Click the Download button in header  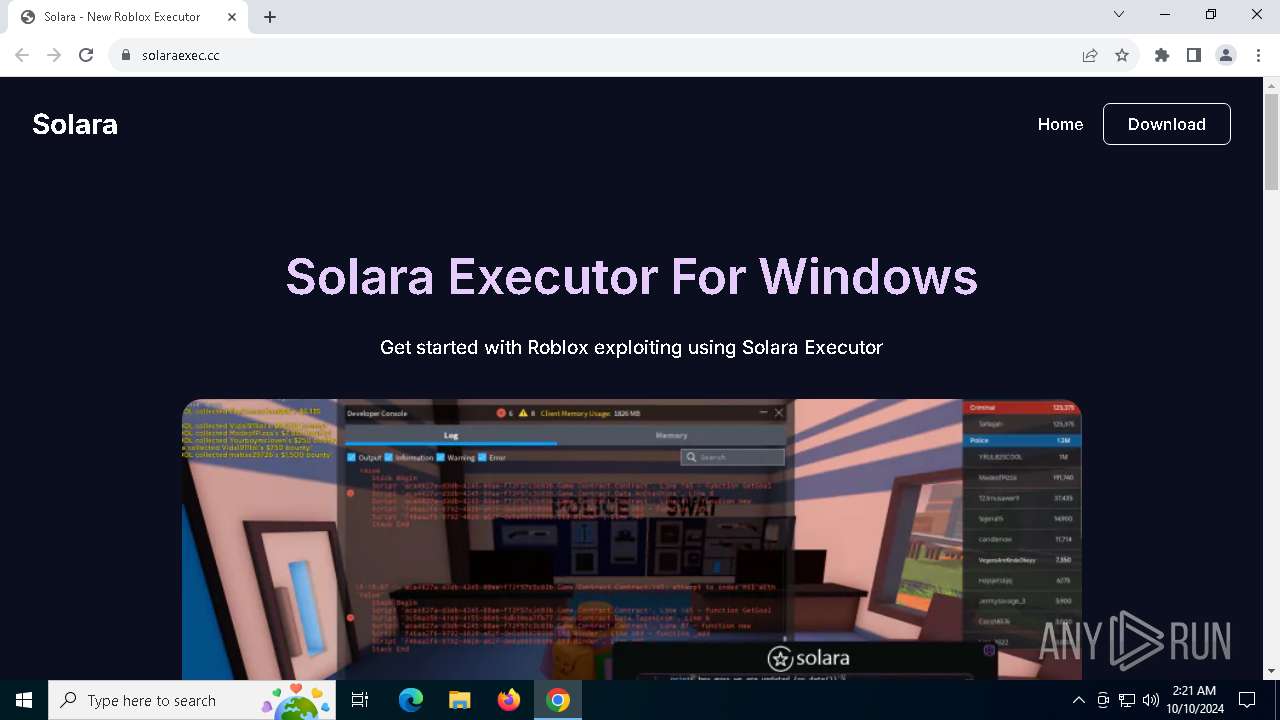1167,124
